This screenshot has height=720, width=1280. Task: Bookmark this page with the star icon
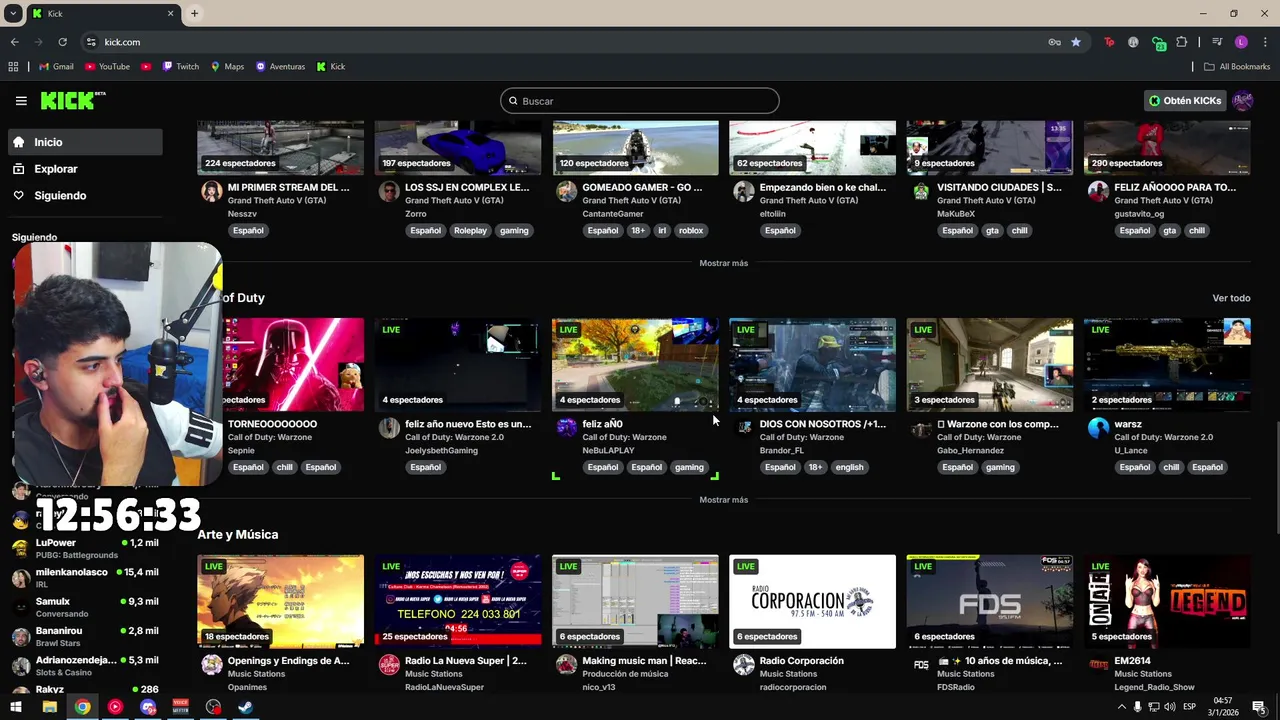(x=1076, y=42)
